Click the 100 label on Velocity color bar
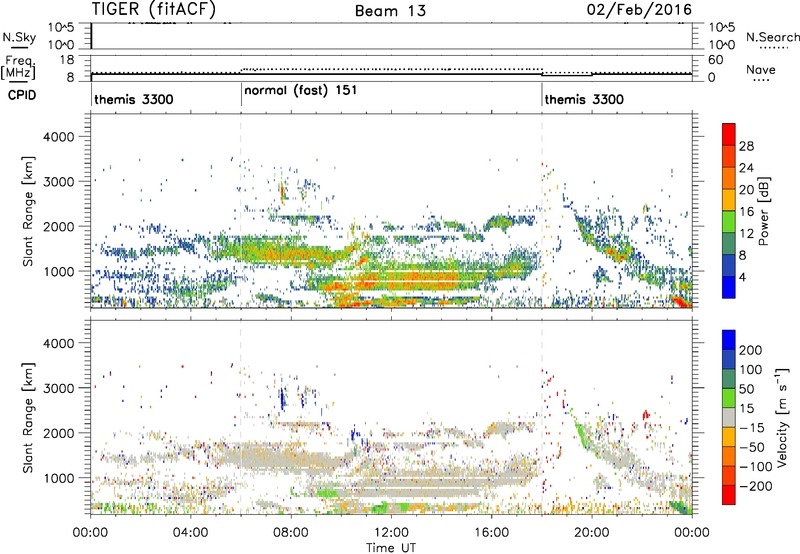The width and height of the screenshot is (800, 554). [751, 370]
